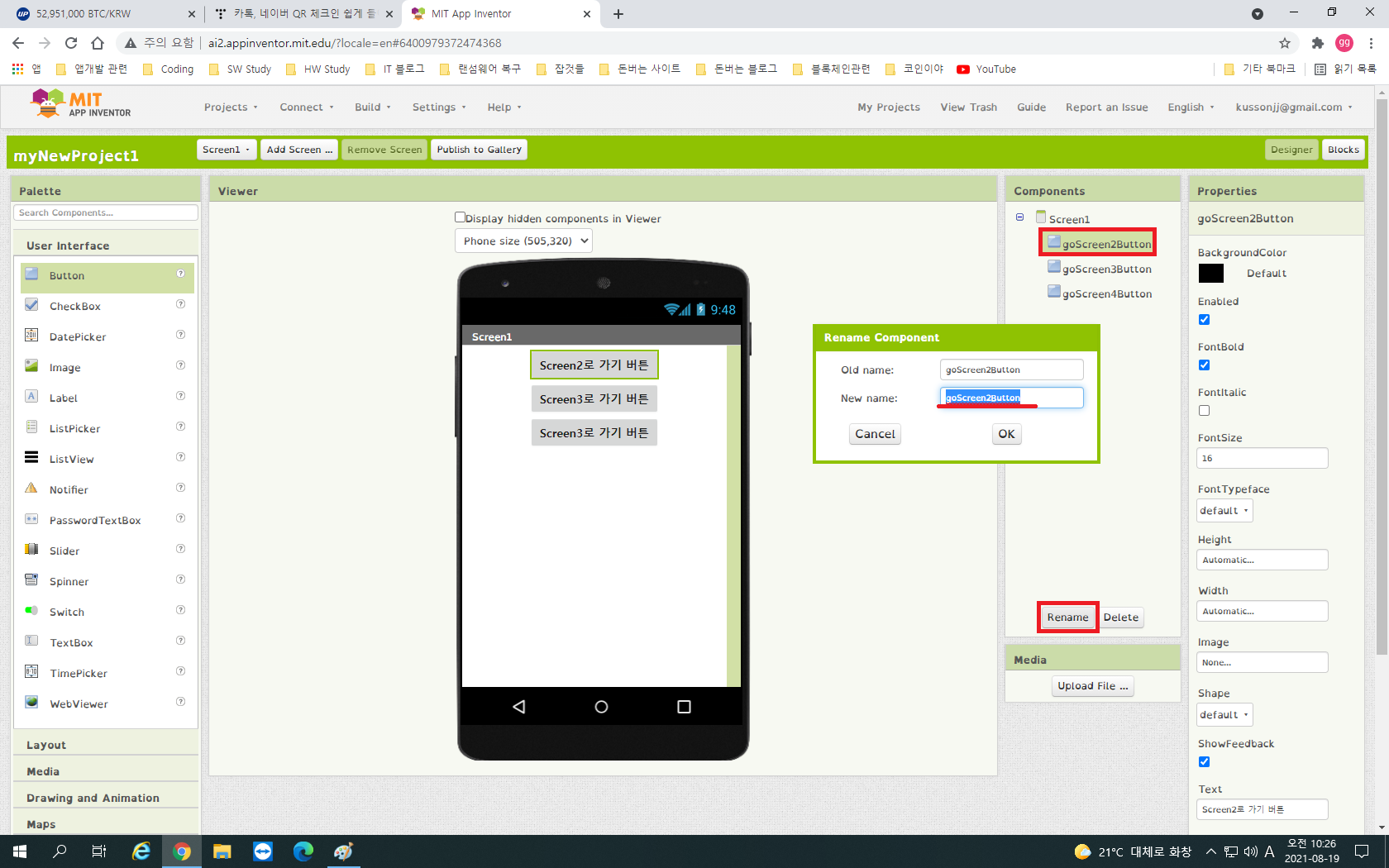The height and width of the screenshot is (868, 1389).
Task: Switch to the Blocks editor
Action: point(1343,150)
